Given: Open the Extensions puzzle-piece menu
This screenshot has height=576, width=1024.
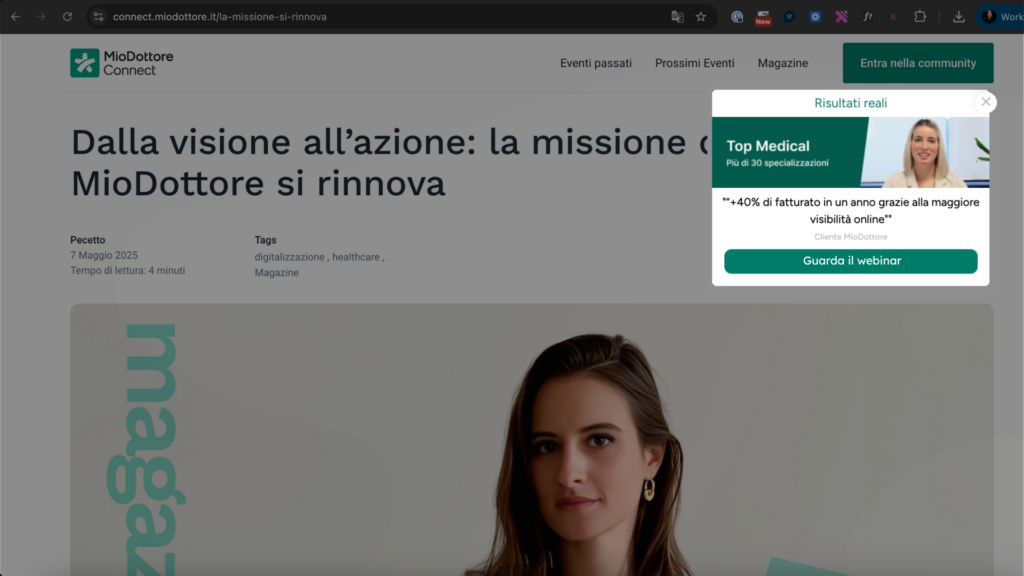Looking at the screenshot, I should point(920,16).
